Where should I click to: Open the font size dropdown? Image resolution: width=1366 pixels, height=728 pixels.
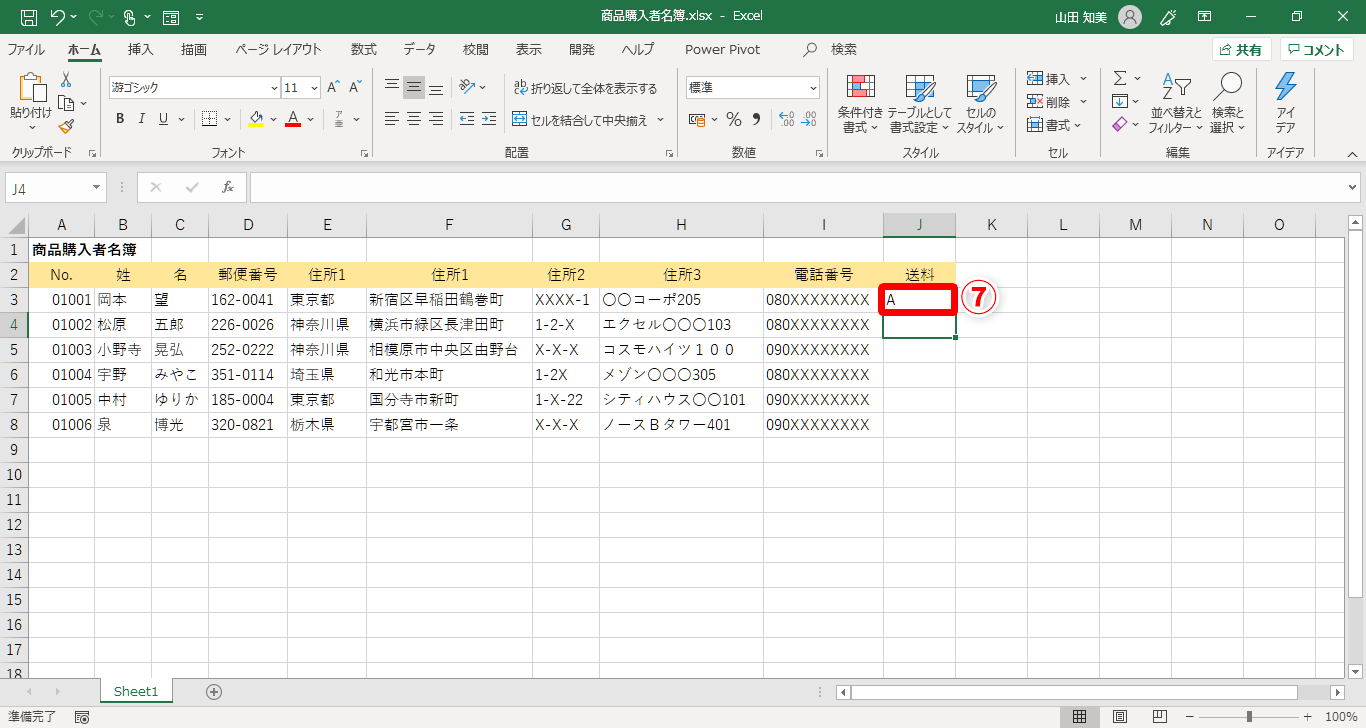[314, 88]
